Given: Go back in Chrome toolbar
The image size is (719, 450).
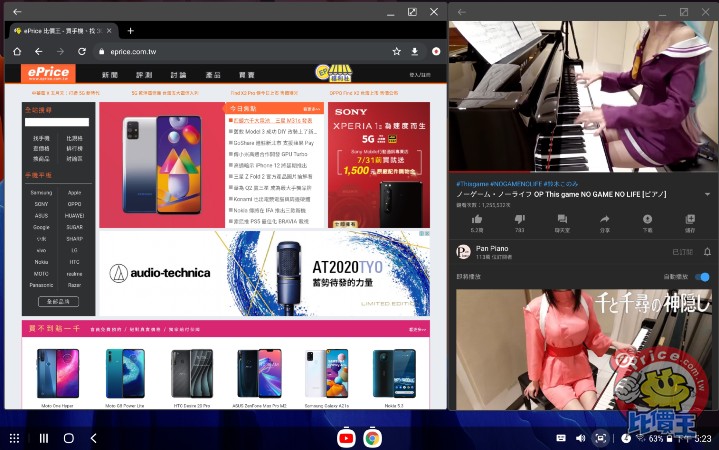Looking at the screenshot, I should [x=39, y=51].
